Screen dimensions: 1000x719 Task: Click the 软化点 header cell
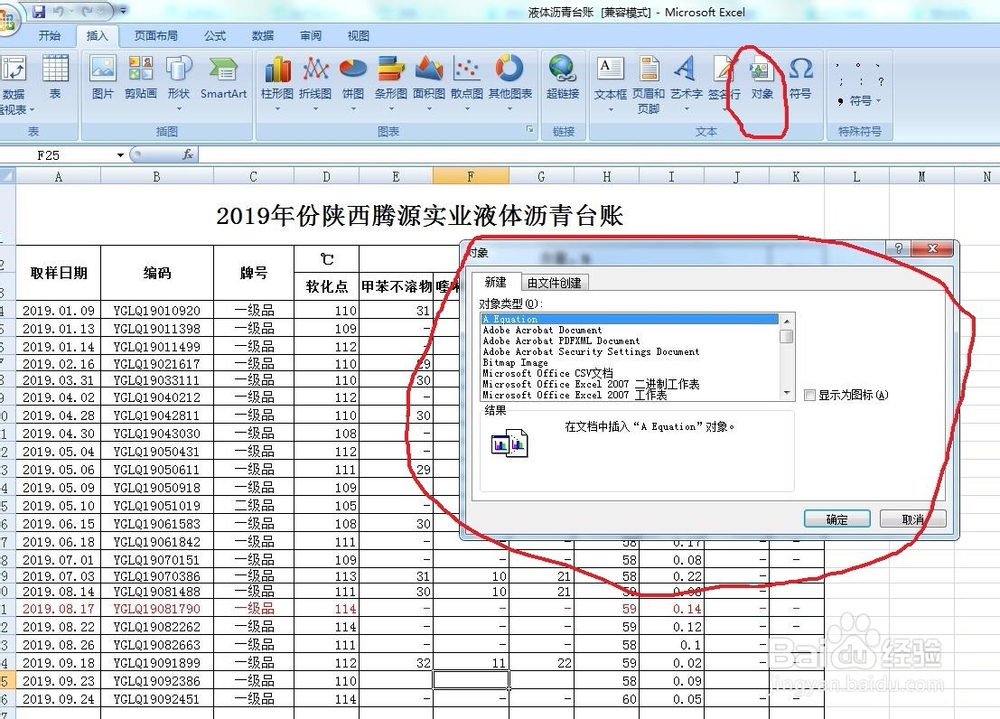coord(327,287)
